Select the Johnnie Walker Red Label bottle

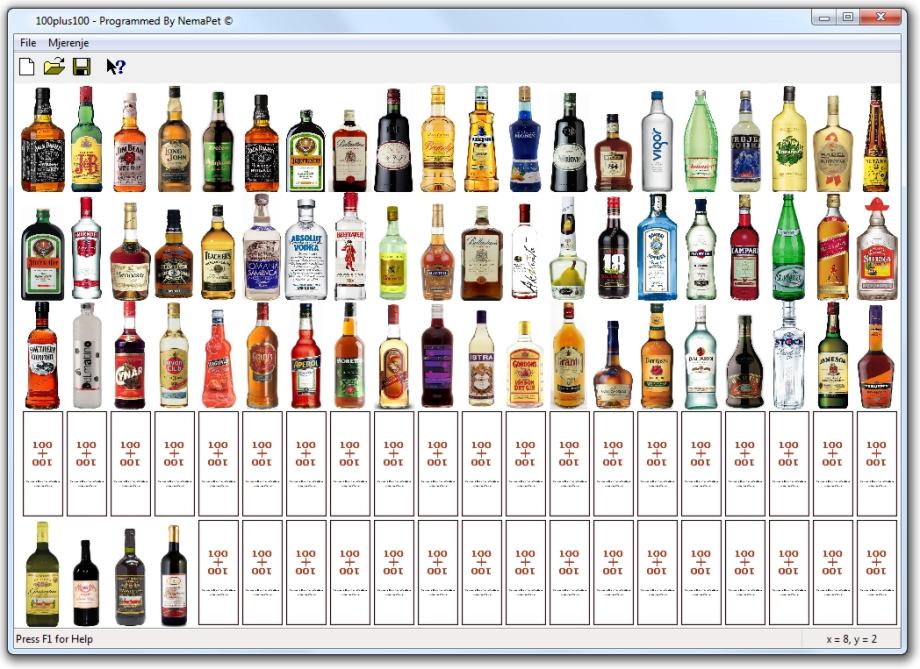coord(833,247)
